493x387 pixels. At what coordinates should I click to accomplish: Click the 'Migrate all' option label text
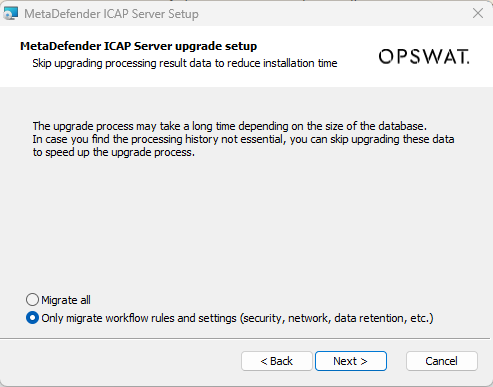[x=66, y=300]
